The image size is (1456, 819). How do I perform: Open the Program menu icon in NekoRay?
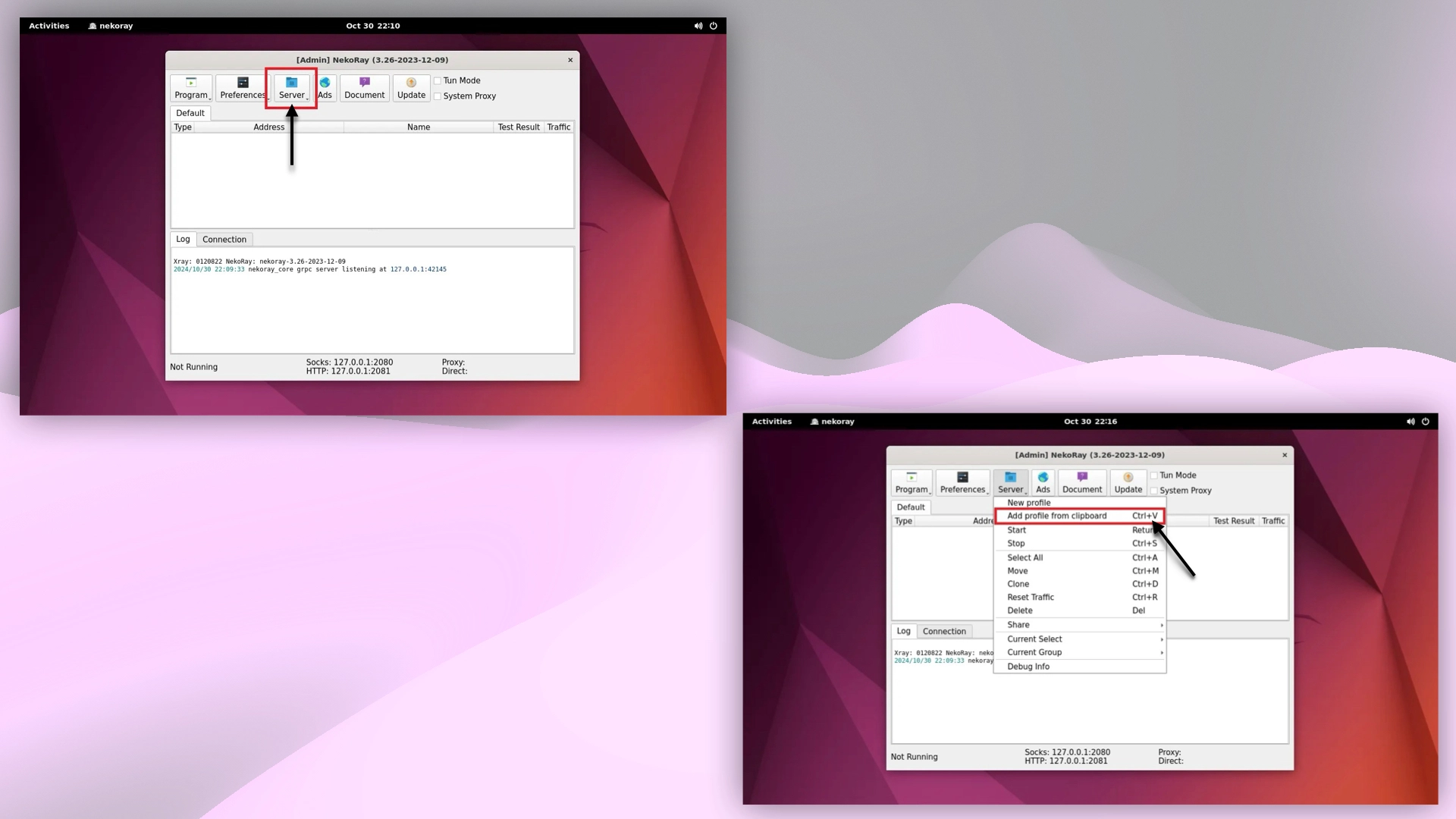(x=191, y=87)
